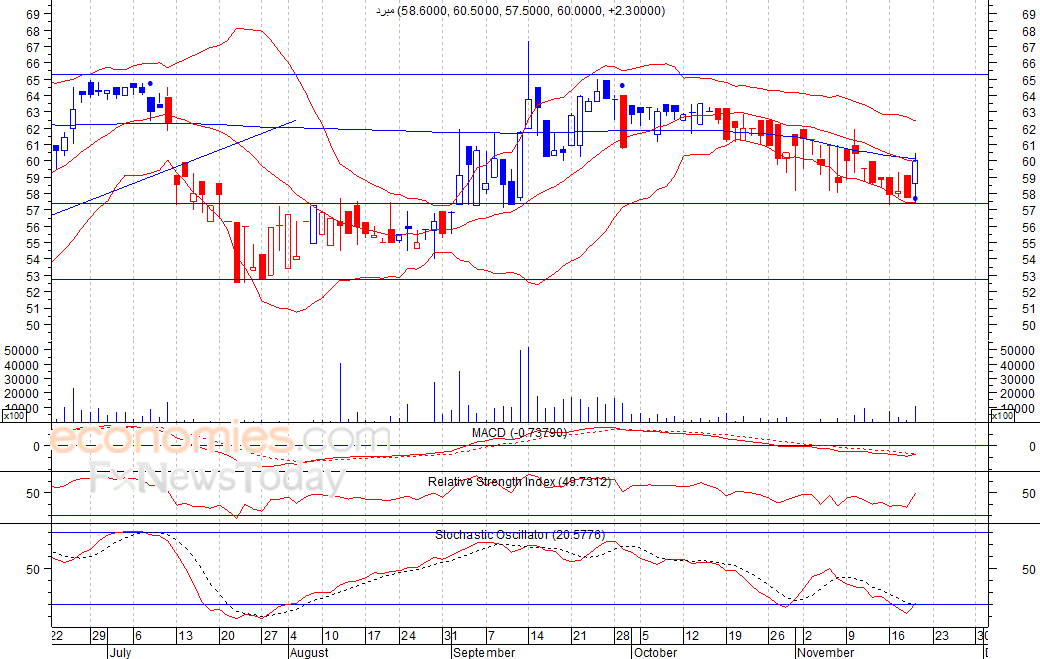Click the date label 22 on the time axis
Image resolution: width=1040 pixels, height=659 pixels.
coord(57,636)
